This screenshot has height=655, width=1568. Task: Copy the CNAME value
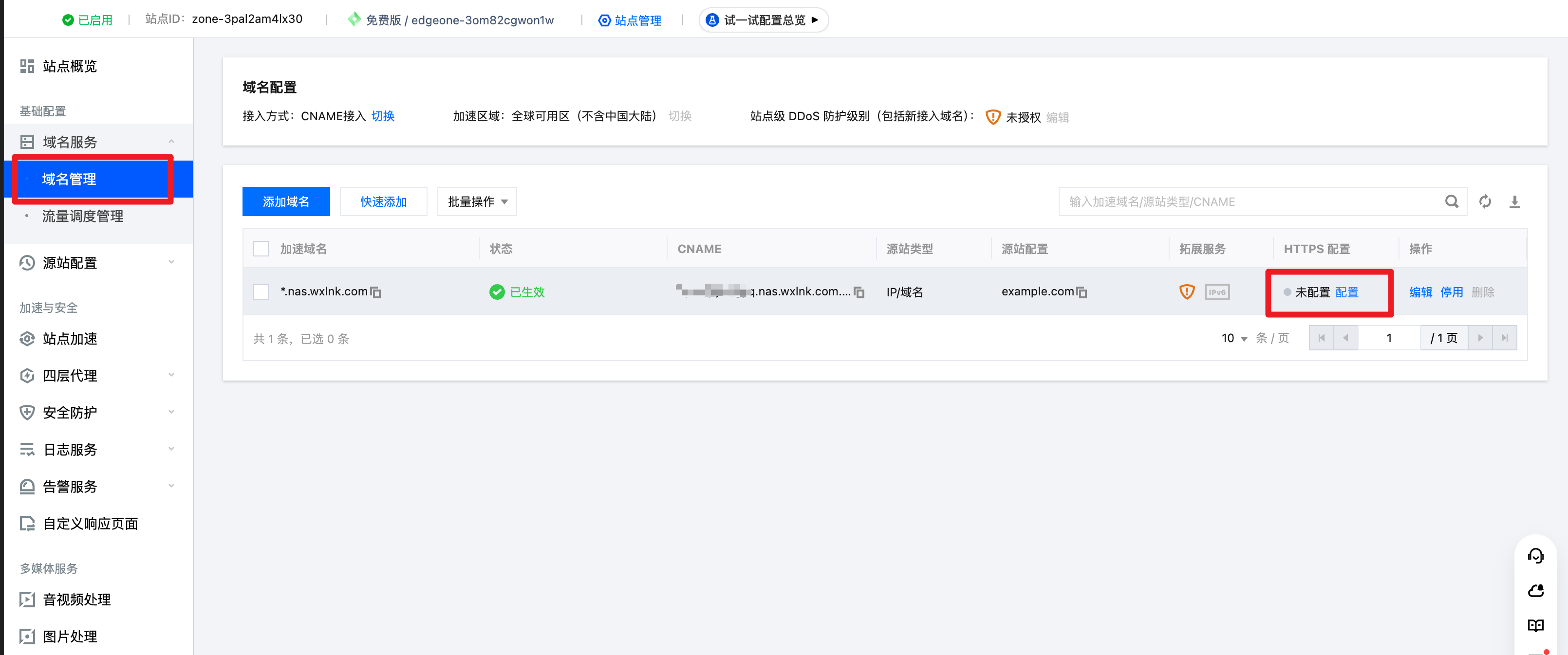(859, 292)
